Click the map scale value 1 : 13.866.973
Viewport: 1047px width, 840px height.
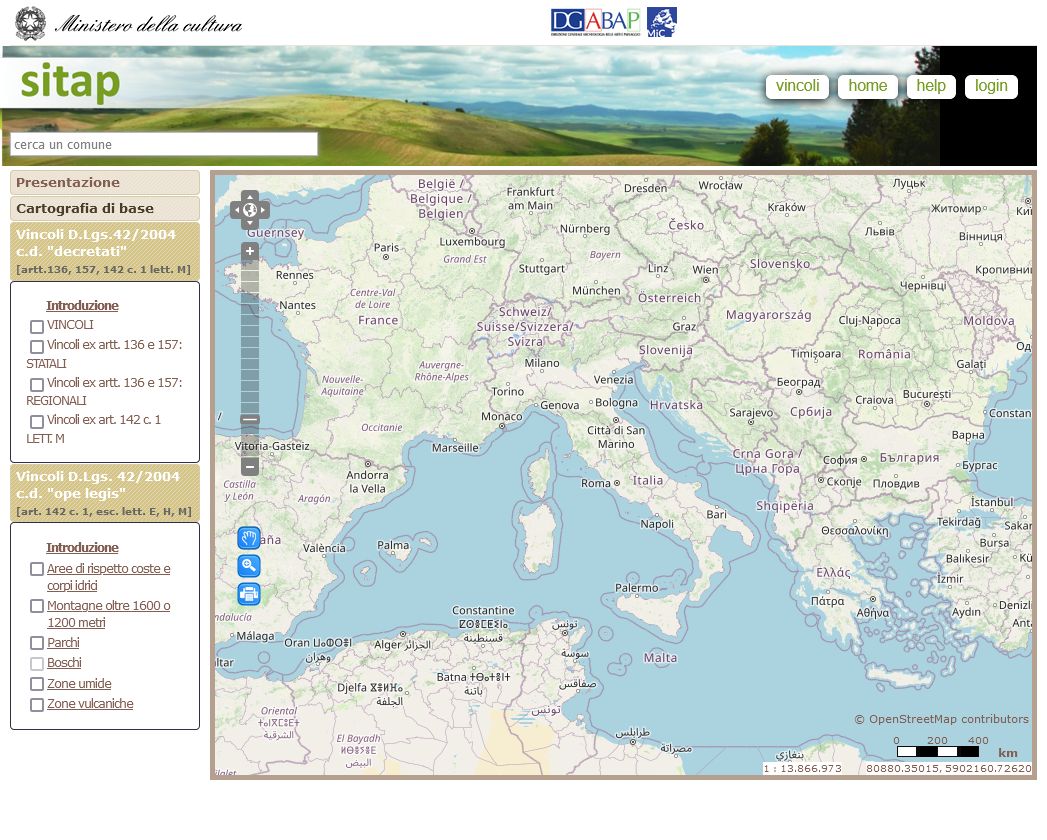pyautogui.click(x=802, y=769)
